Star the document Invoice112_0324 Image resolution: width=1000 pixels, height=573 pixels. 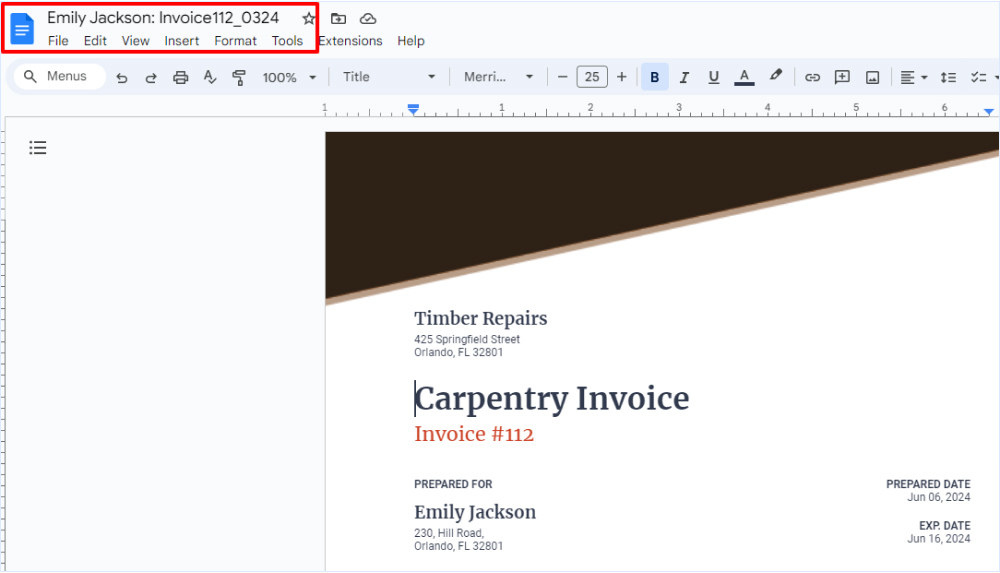pyautogui.click(x=309, y=19)
